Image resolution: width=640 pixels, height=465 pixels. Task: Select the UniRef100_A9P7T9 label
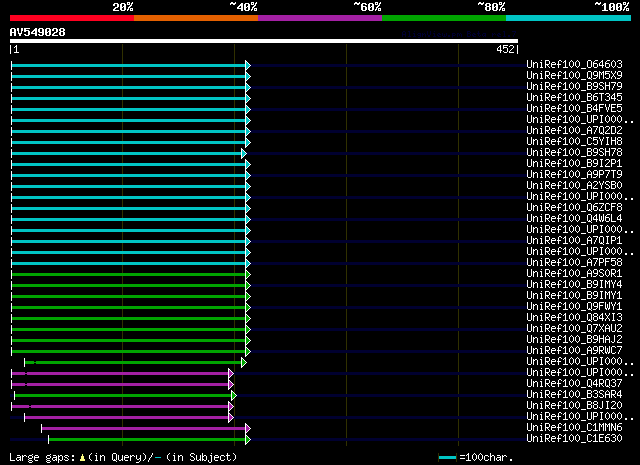pyautogui.click(x=574, y=174)
